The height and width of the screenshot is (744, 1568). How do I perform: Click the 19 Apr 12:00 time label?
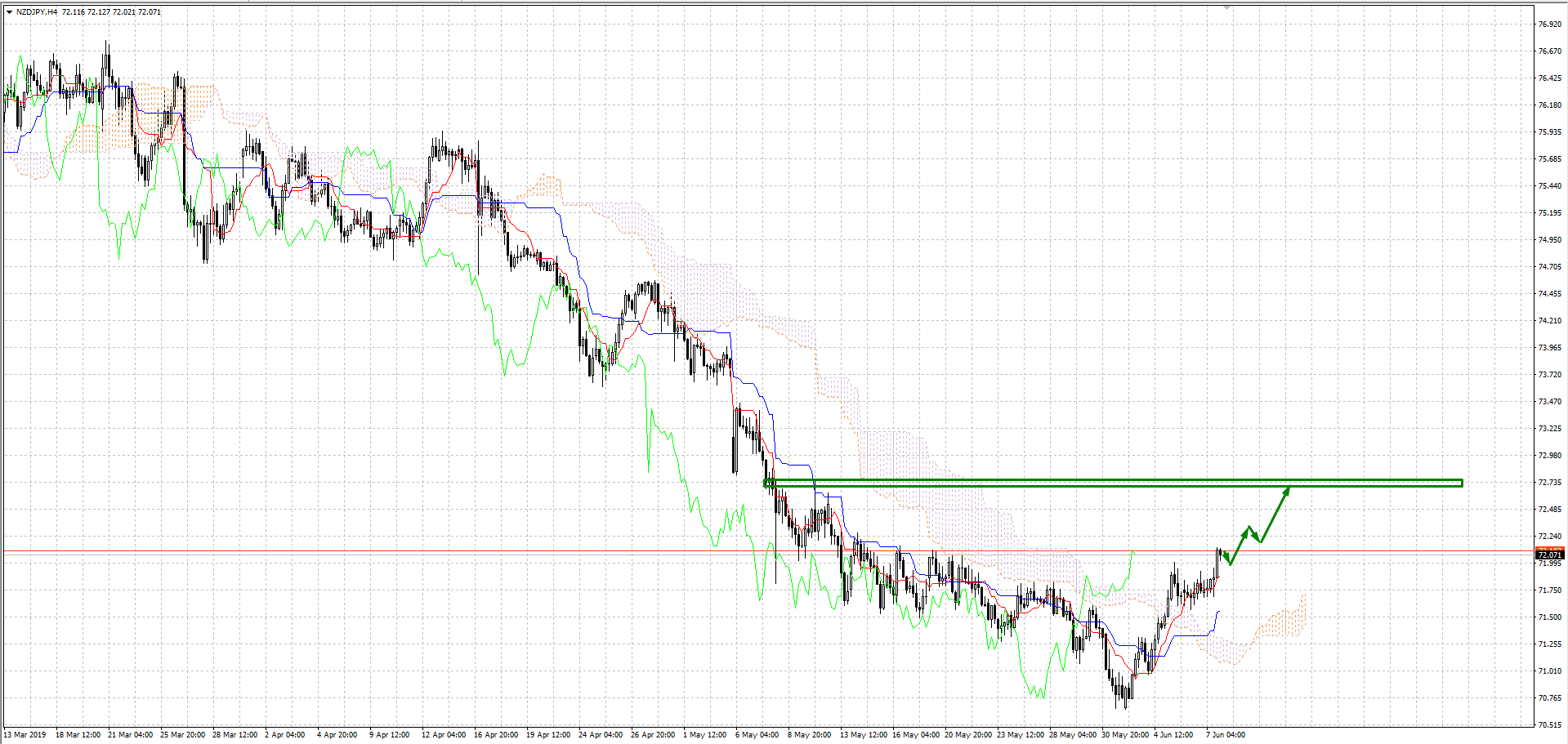[548, 735]
